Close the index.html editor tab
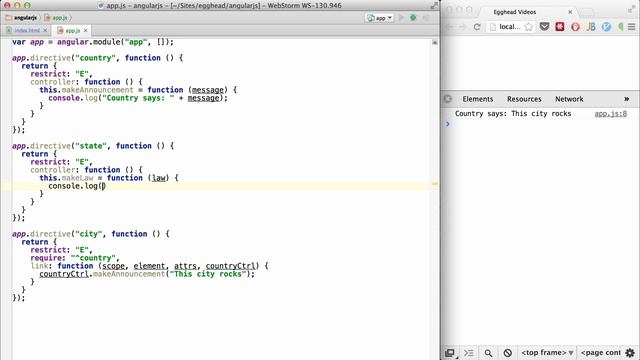 pos(45,31)
